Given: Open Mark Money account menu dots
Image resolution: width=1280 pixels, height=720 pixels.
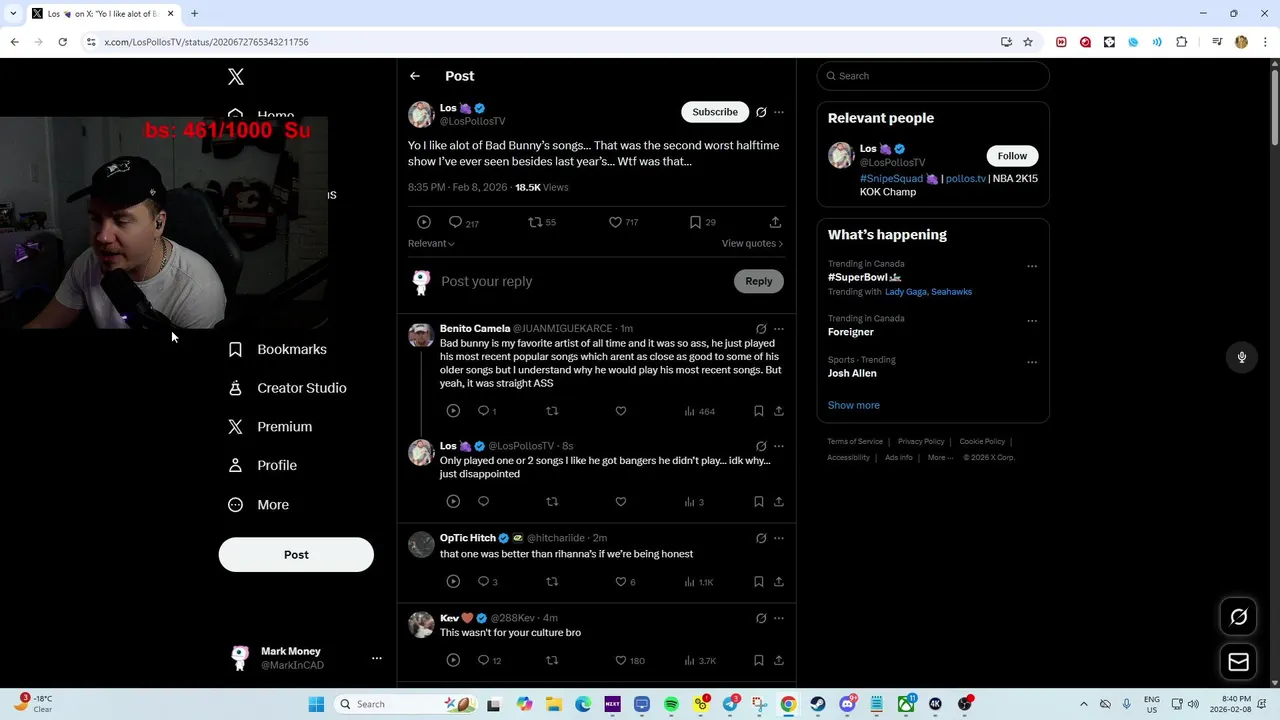Looking at the screenshot, I should [x=377, y=658].
